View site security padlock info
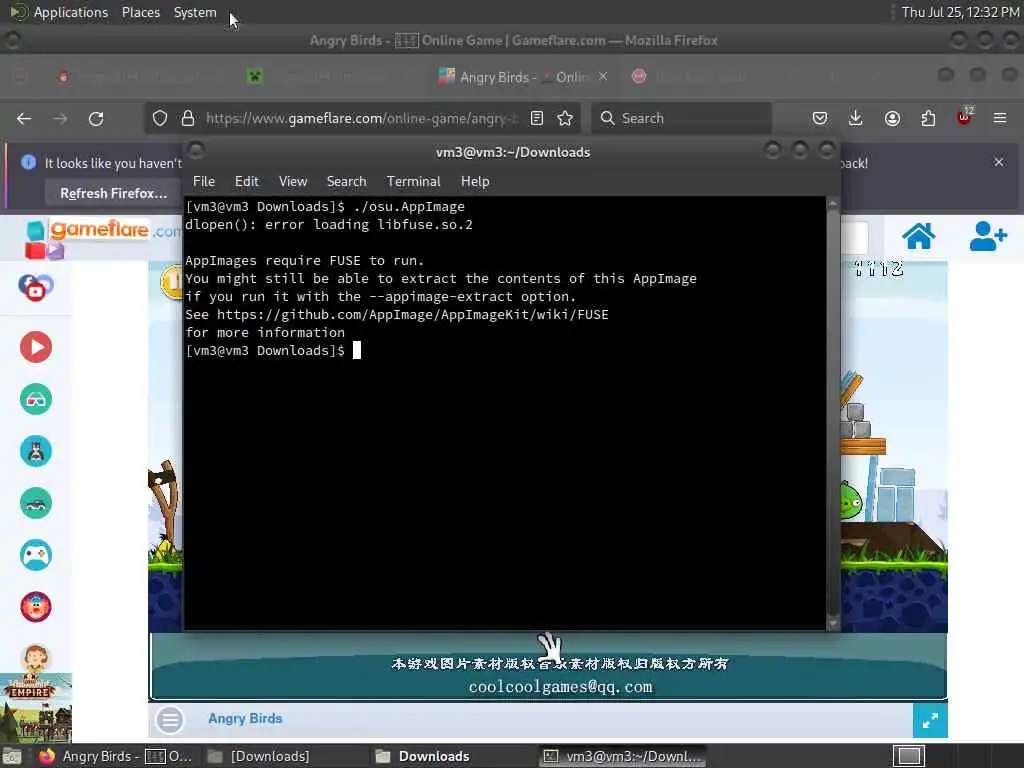 [188, 118]
